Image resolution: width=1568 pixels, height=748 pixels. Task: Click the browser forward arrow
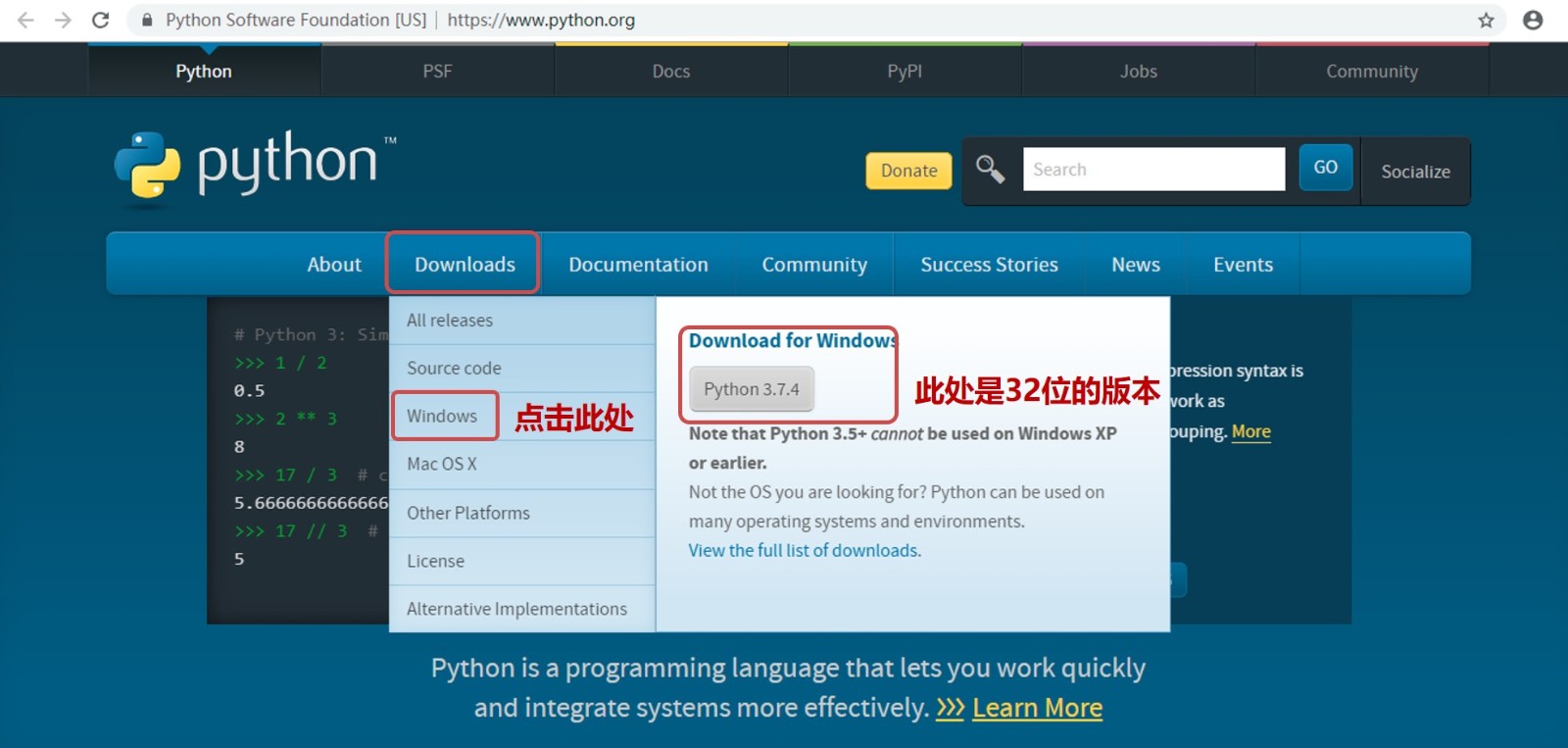click(x=63, y=20)
